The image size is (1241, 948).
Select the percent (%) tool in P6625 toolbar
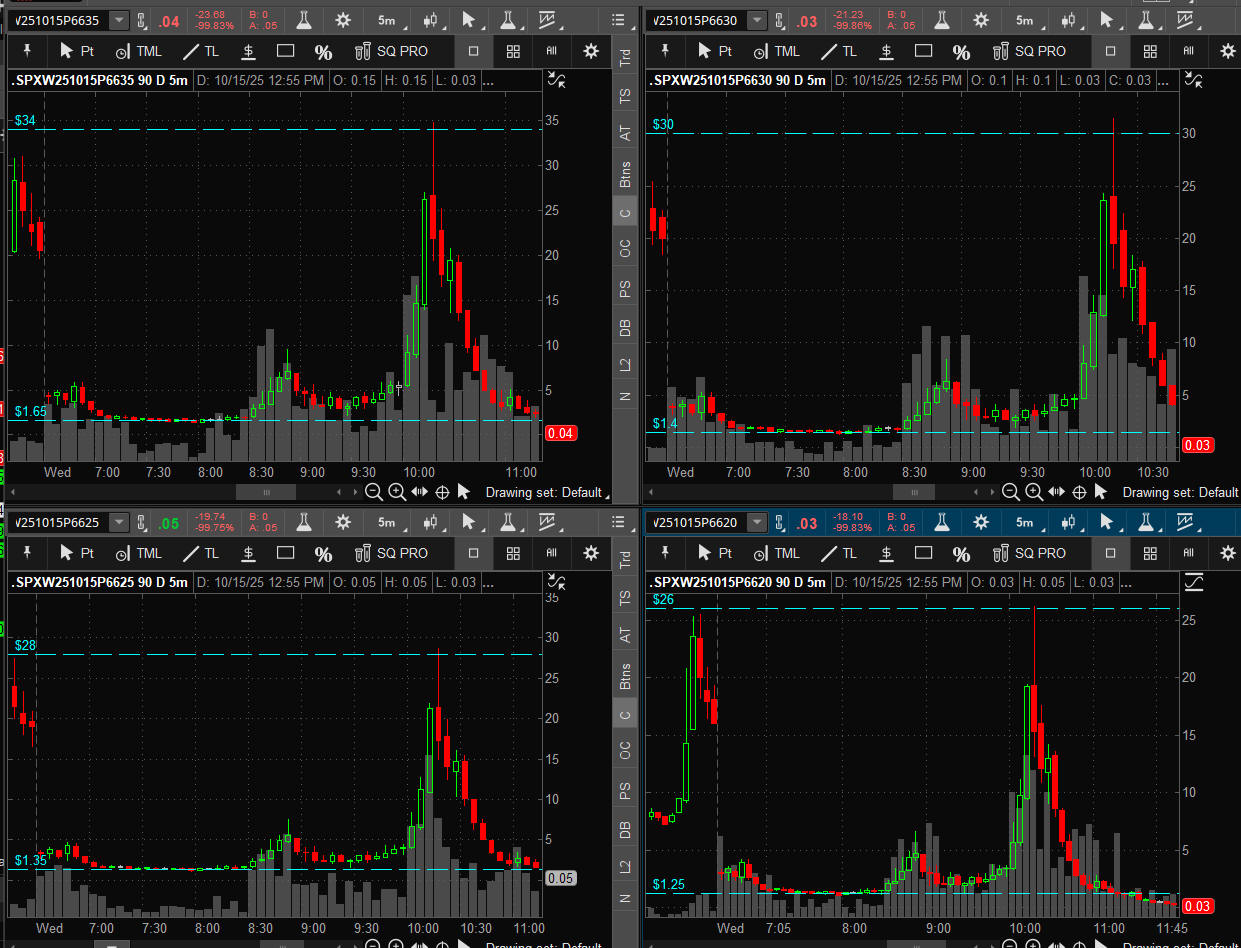(323, 554)
